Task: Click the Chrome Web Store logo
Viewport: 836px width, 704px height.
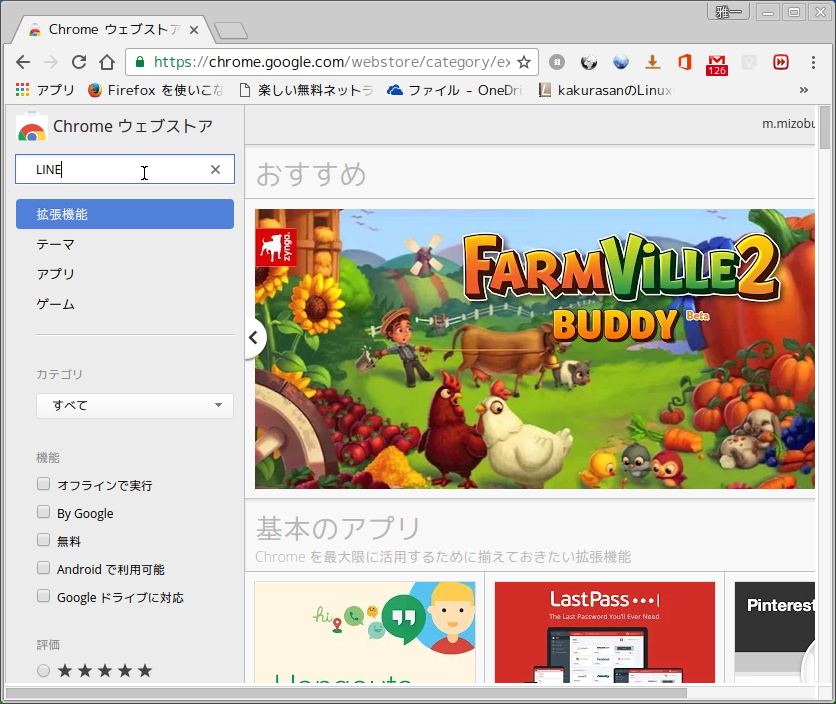Action: tap(32, 126)
